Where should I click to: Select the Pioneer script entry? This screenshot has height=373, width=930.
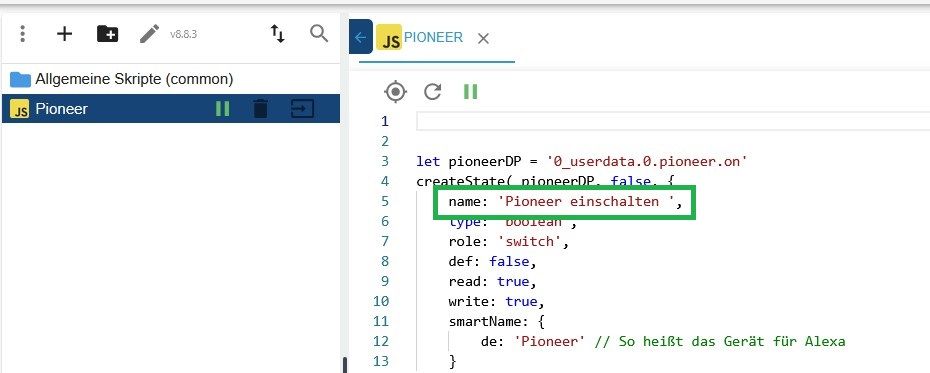[x=171, y=109]
